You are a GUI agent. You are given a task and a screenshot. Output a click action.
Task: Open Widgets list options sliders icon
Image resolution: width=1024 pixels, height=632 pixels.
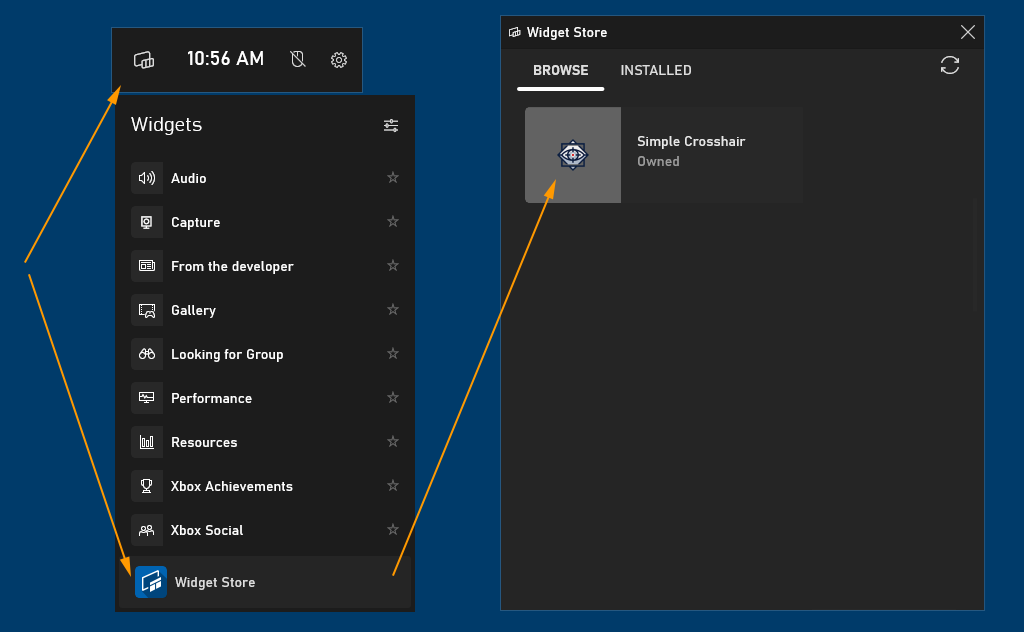pyautogui.click(x=391, y=125)
